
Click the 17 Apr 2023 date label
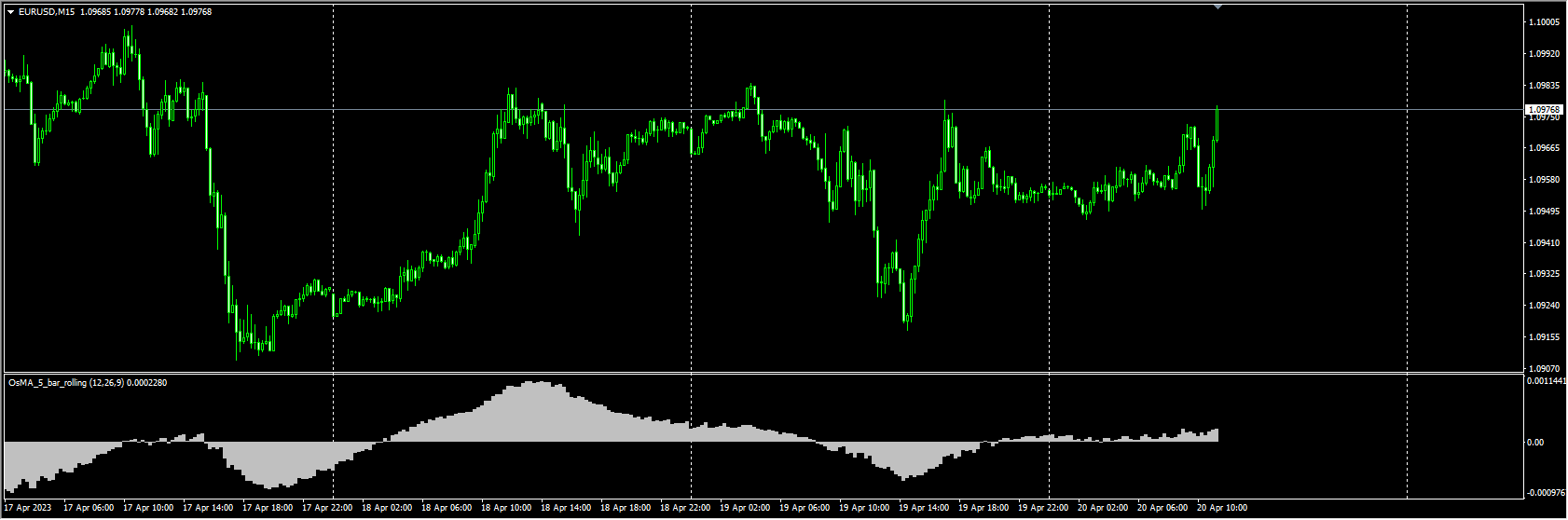[28, 509]
